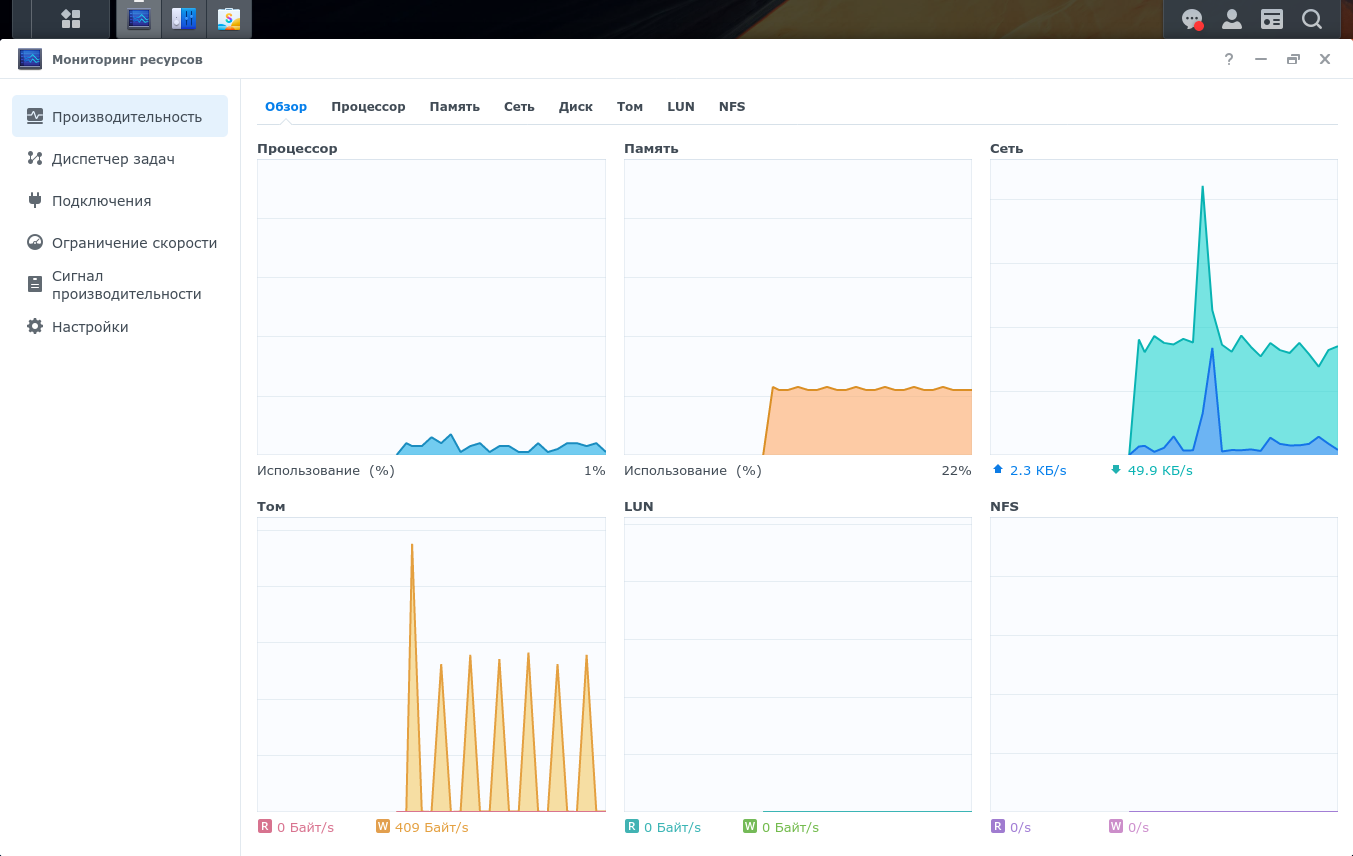
Task: Click the Процессор usage chart
Action: point(431,307)
